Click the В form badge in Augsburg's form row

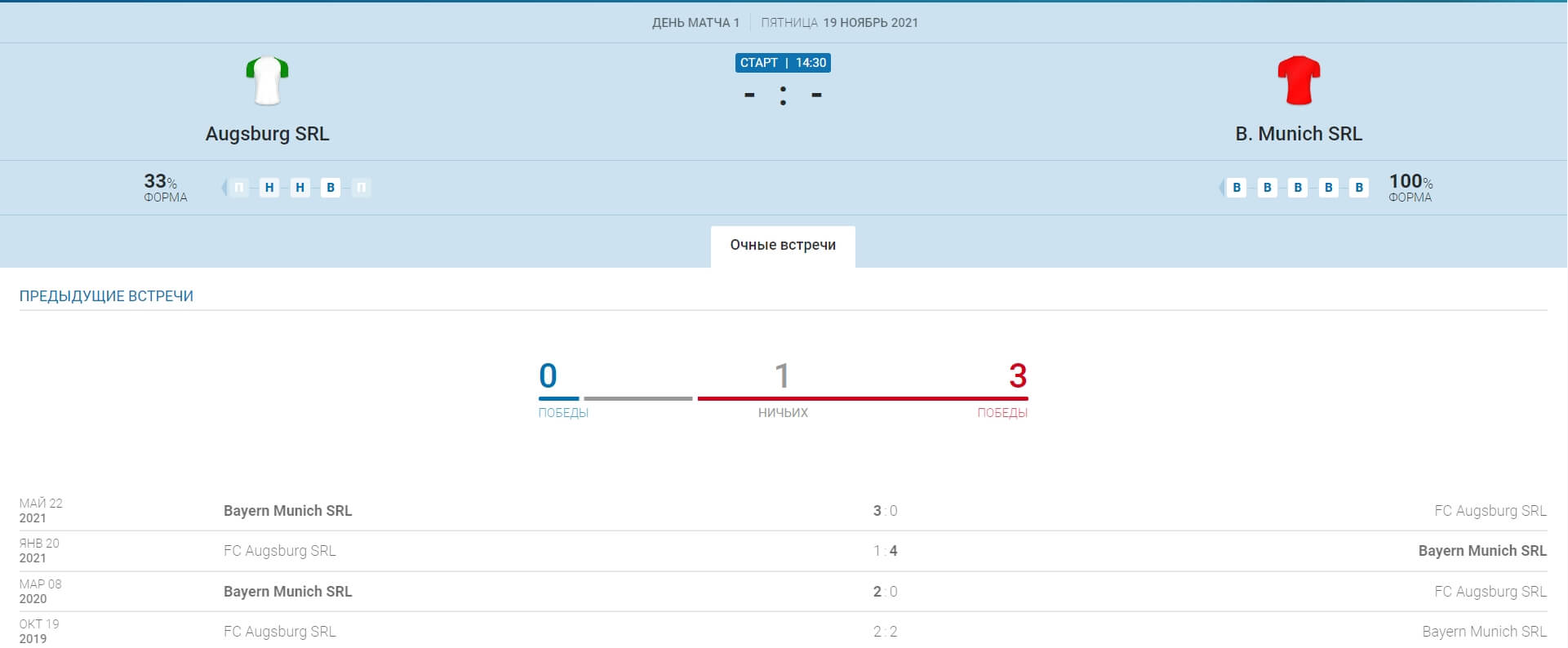coord(331,188)
